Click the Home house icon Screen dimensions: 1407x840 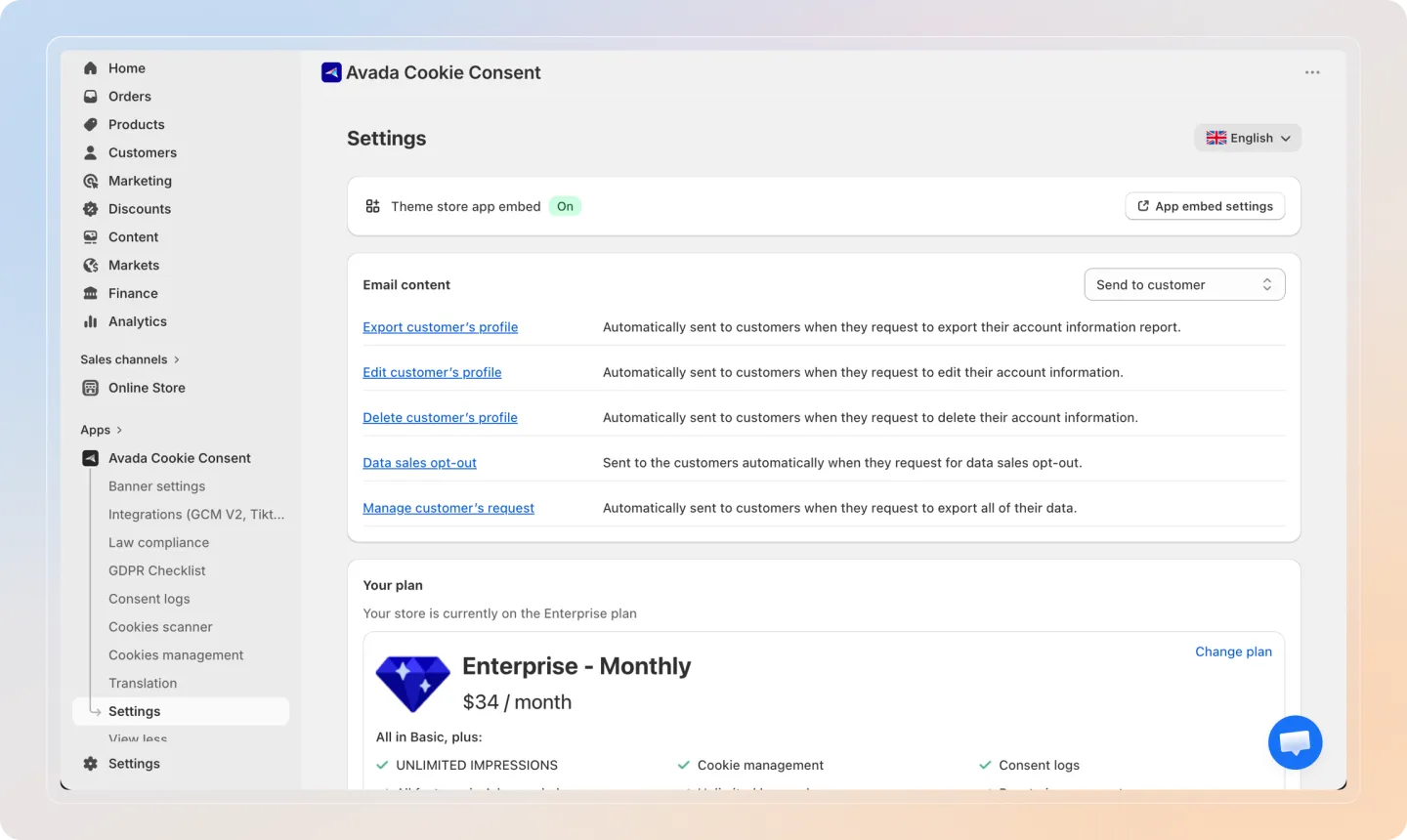click(91, 68)
